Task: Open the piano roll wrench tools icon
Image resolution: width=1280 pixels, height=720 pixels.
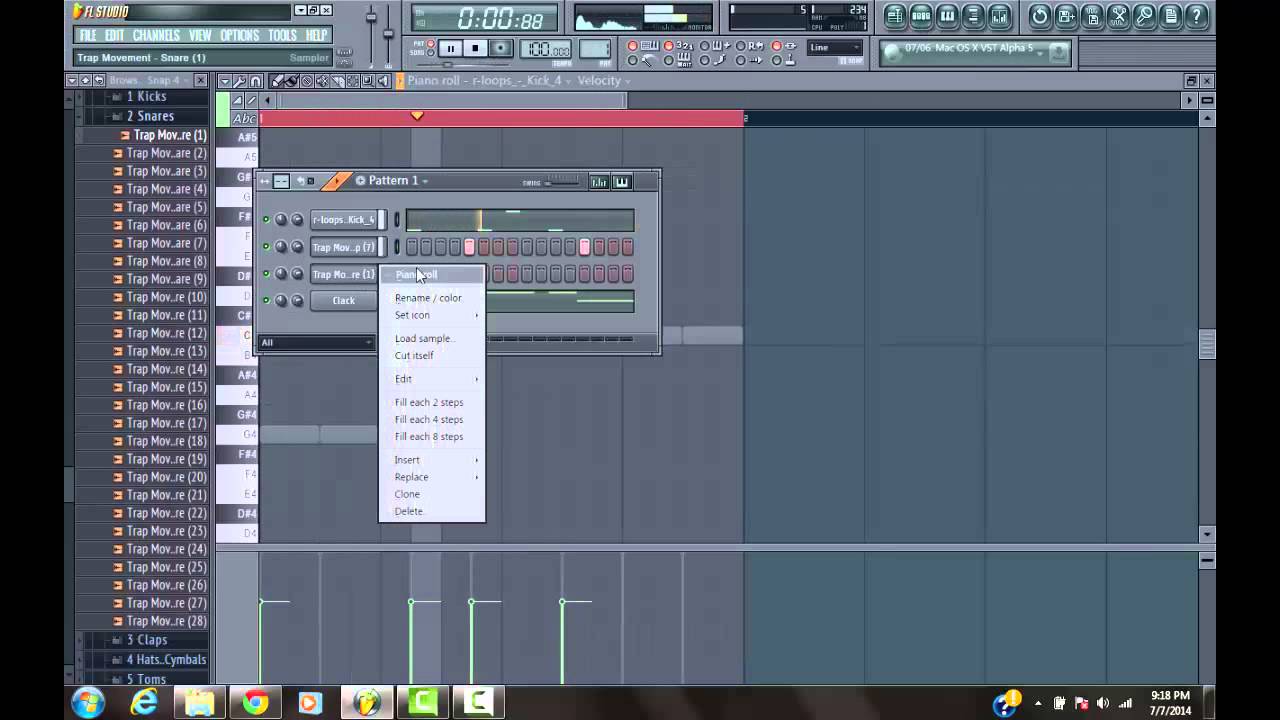Action: point(240,81)
